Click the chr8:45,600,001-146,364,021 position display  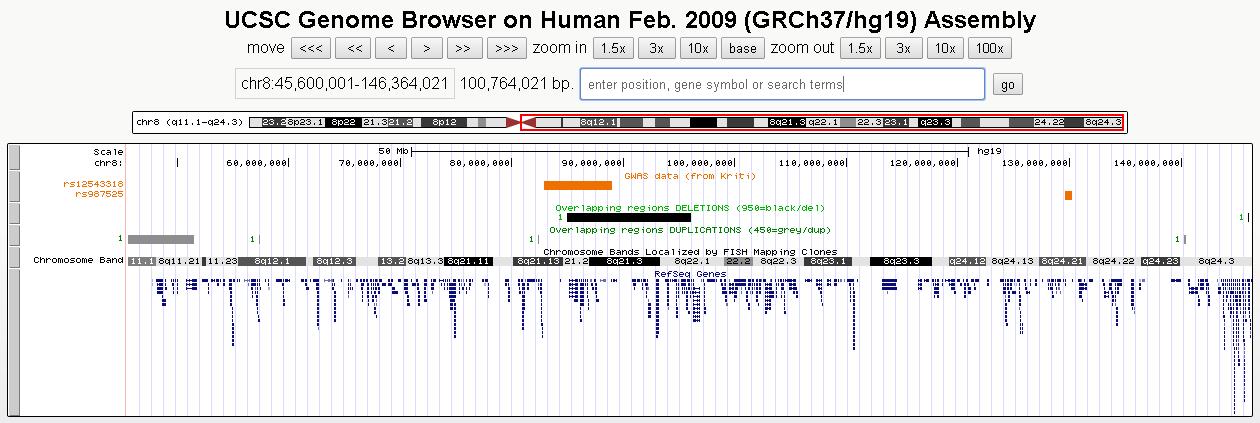click(345, 85)
